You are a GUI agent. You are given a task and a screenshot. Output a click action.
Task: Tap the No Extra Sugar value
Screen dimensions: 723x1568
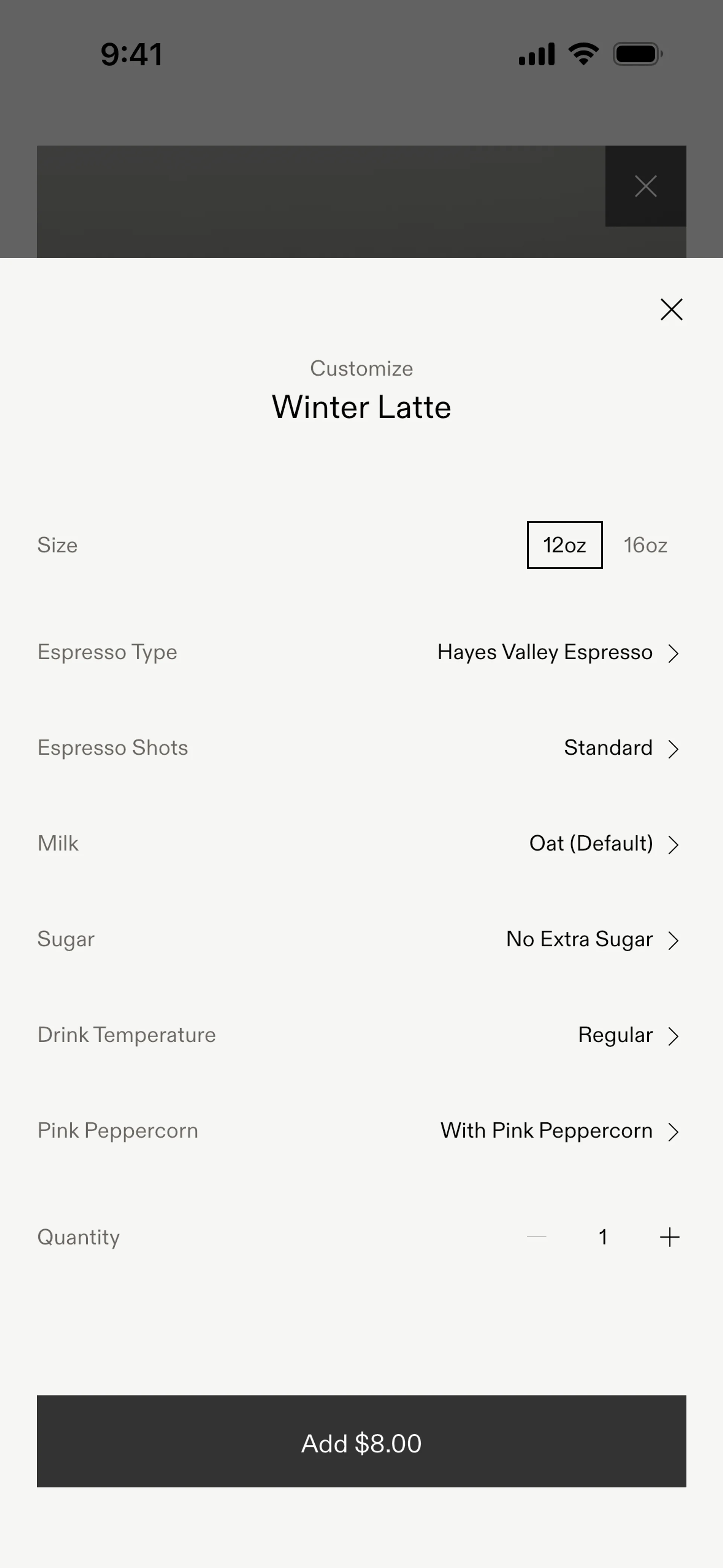coord(579,938)
